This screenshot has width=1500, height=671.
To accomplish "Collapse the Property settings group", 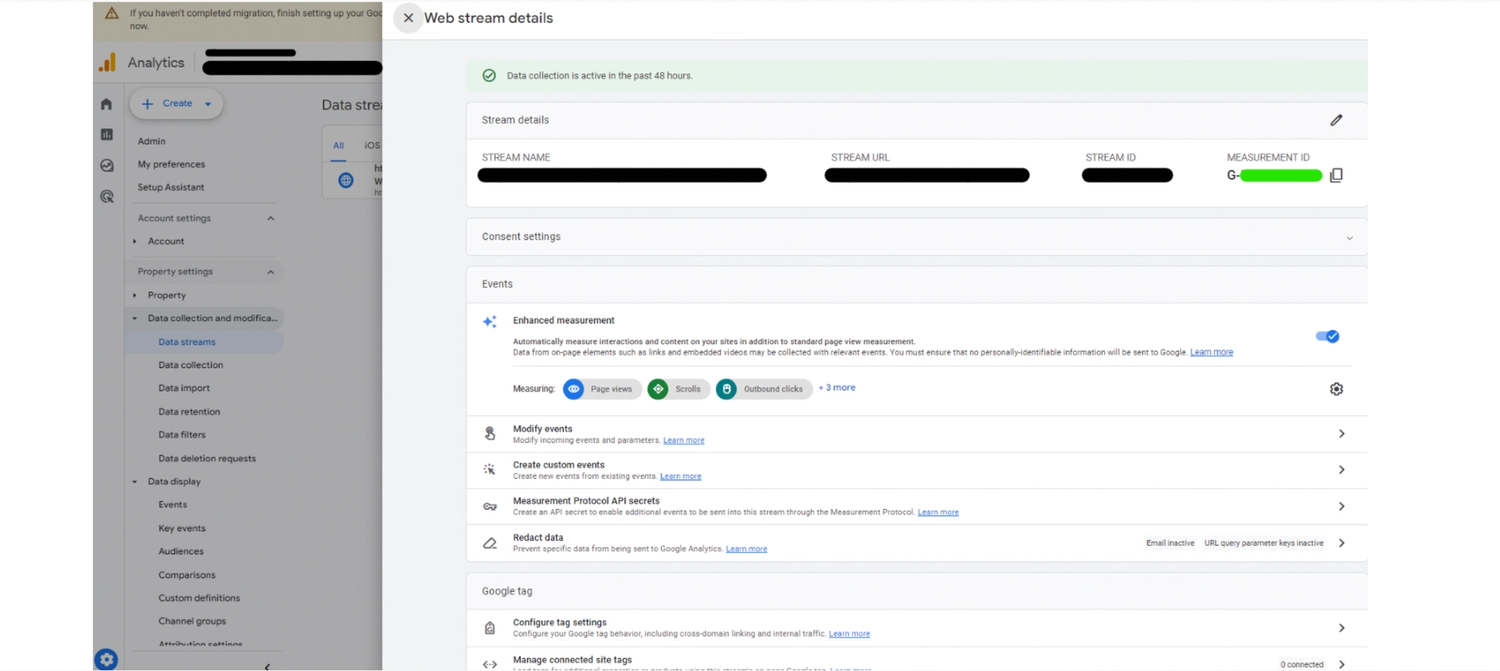I will [269, 271].
